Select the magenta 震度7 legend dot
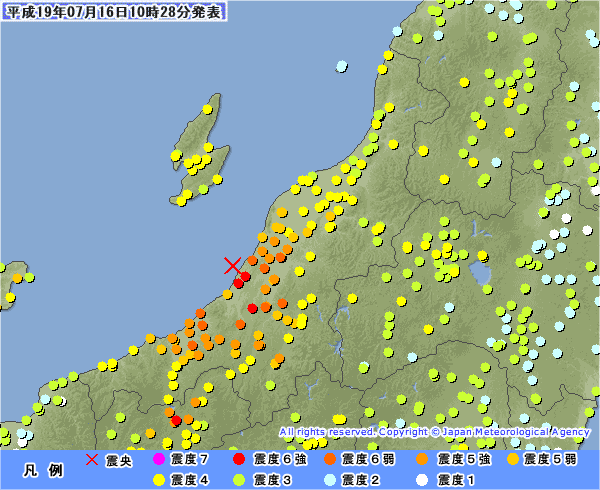Screen dimensions: 600x490 click(x=159, y=459)
